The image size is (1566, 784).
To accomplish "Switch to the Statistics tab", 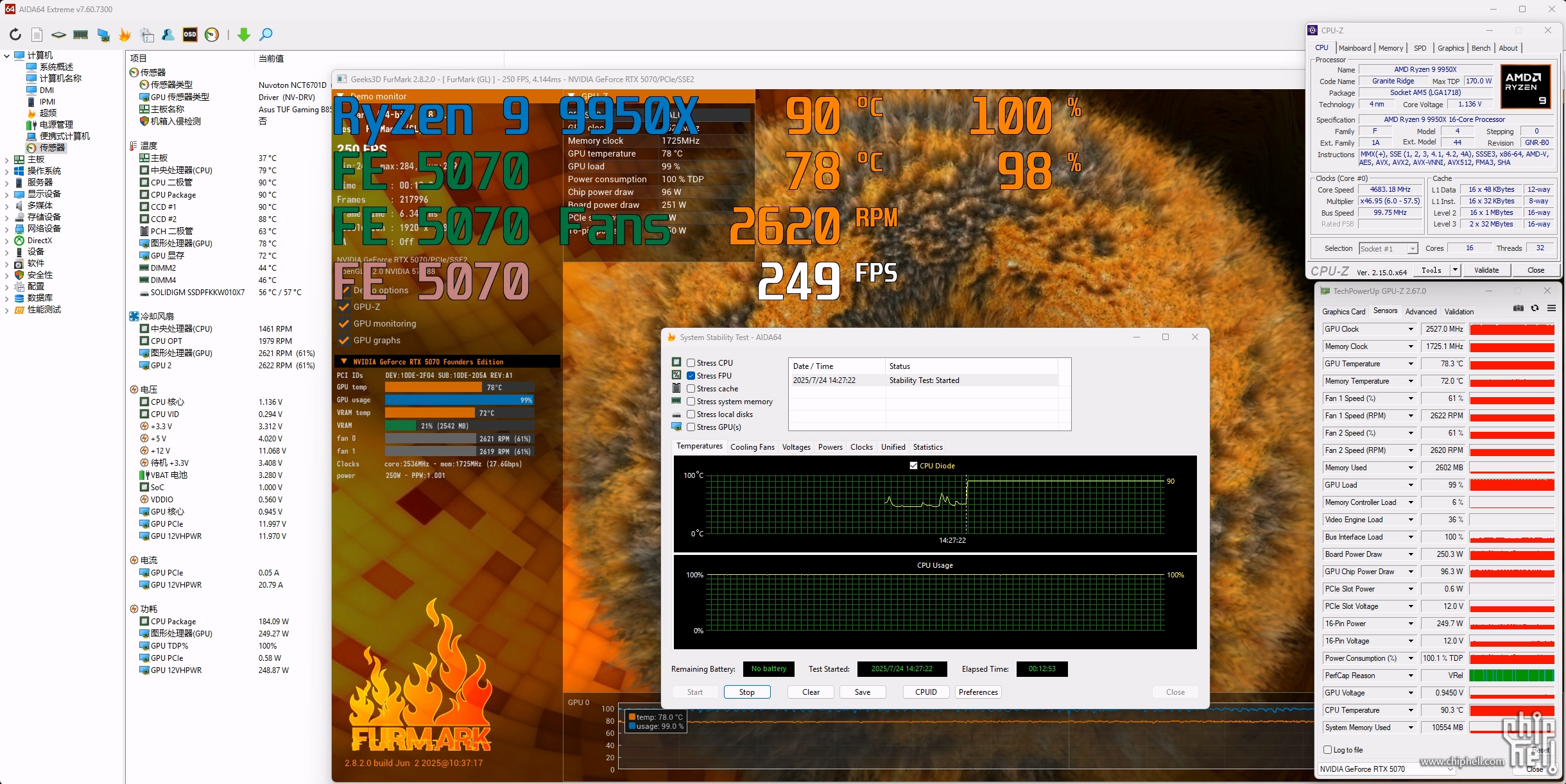I will pos(928,447).
